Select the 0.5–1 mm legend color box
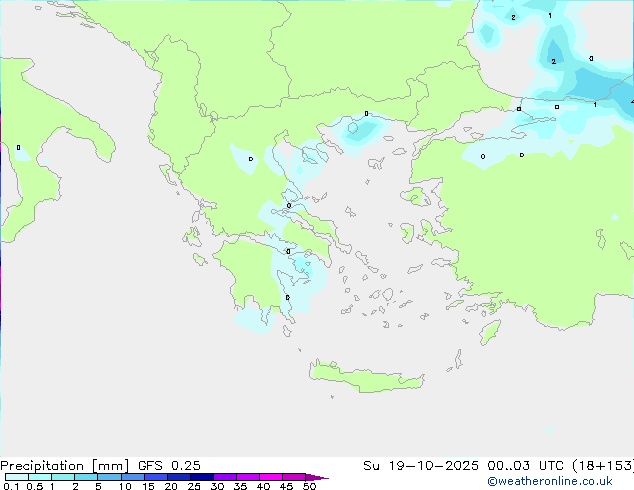 [x=40, y=477]
